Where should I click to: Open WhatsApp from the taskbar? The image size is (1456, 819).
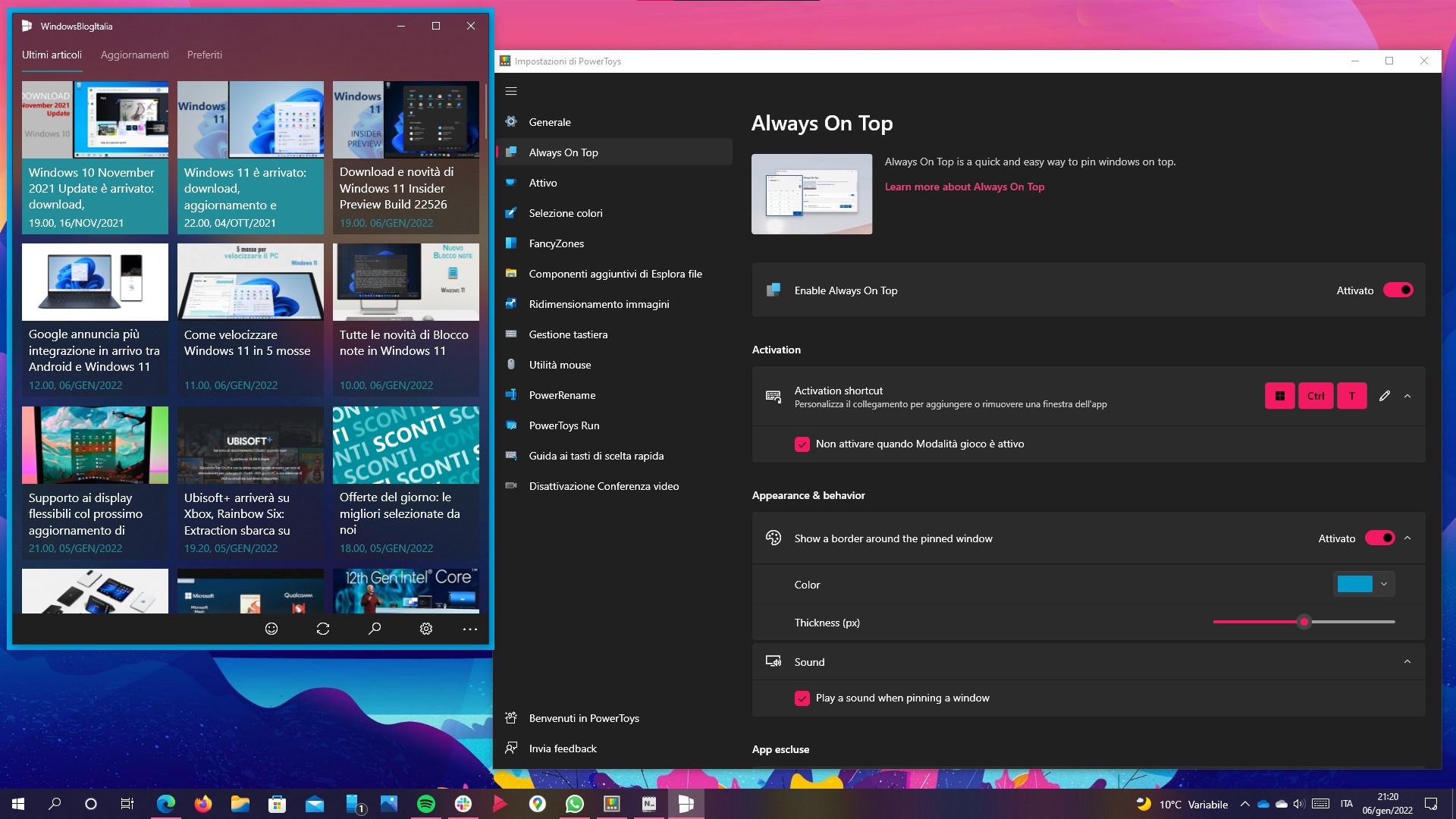coord(575,804)
